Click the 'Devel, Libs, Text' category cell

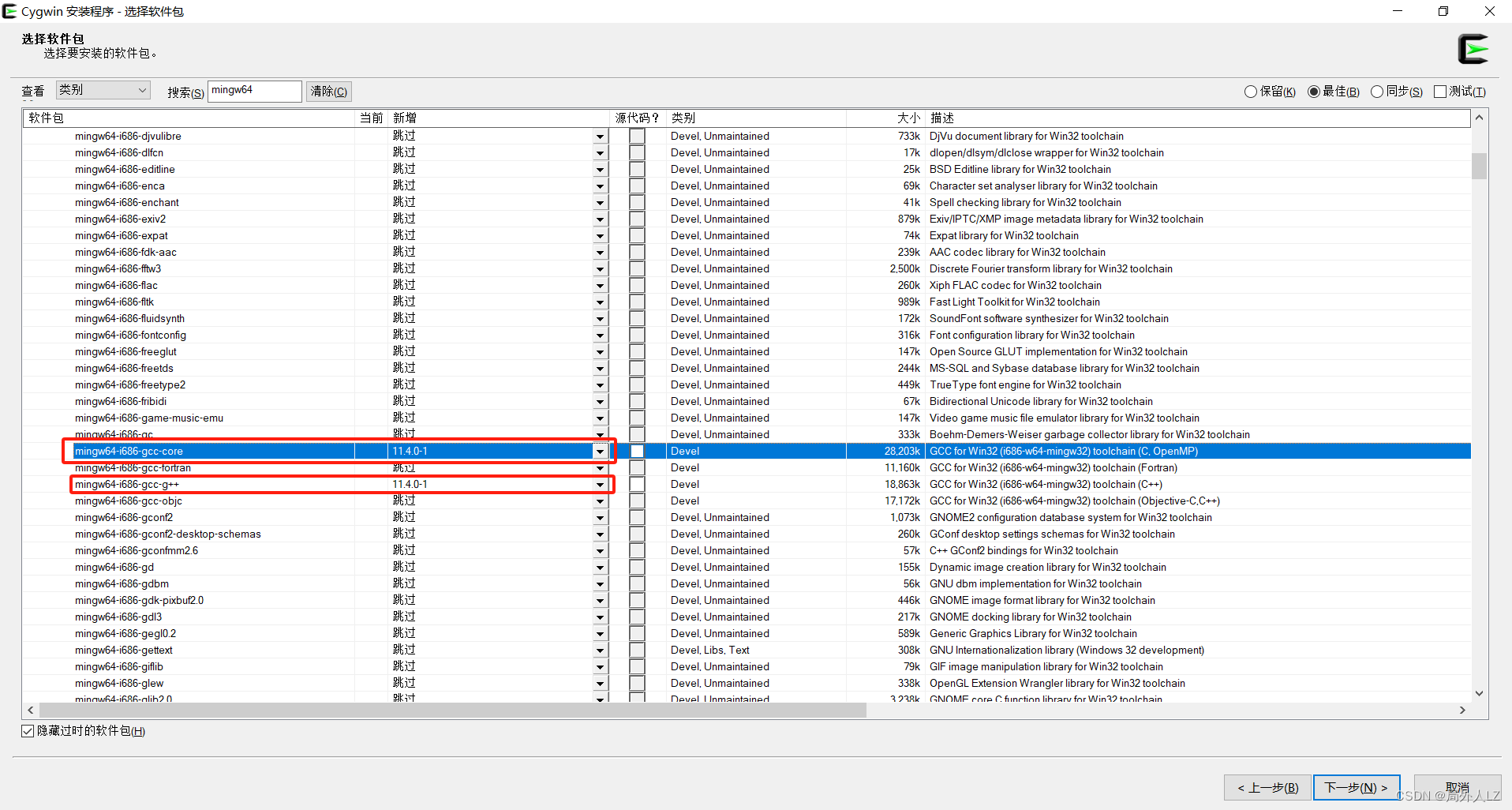click(710, 651)
